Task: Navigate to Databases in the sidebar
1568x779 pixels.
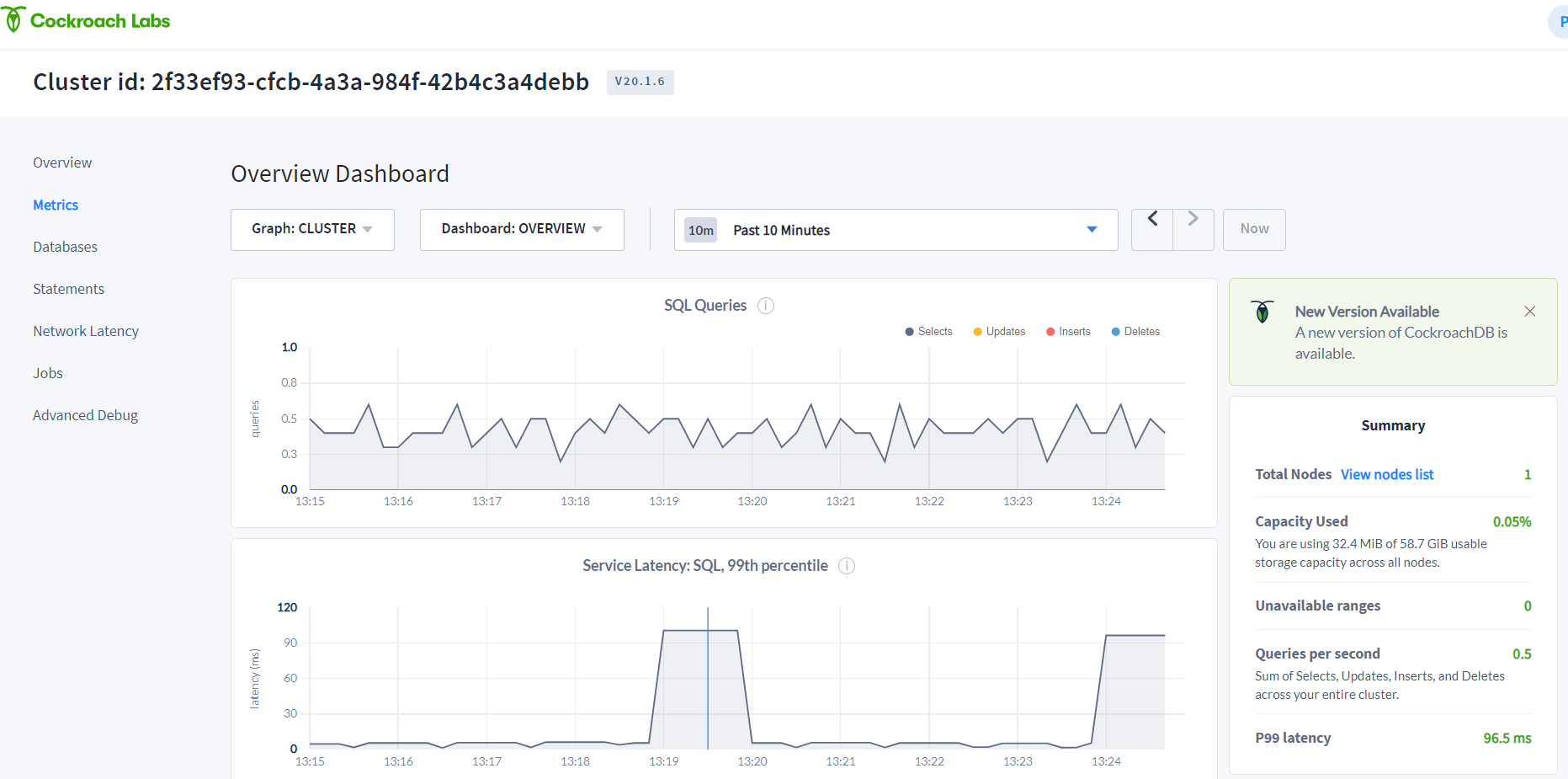Action: point(66,247)
